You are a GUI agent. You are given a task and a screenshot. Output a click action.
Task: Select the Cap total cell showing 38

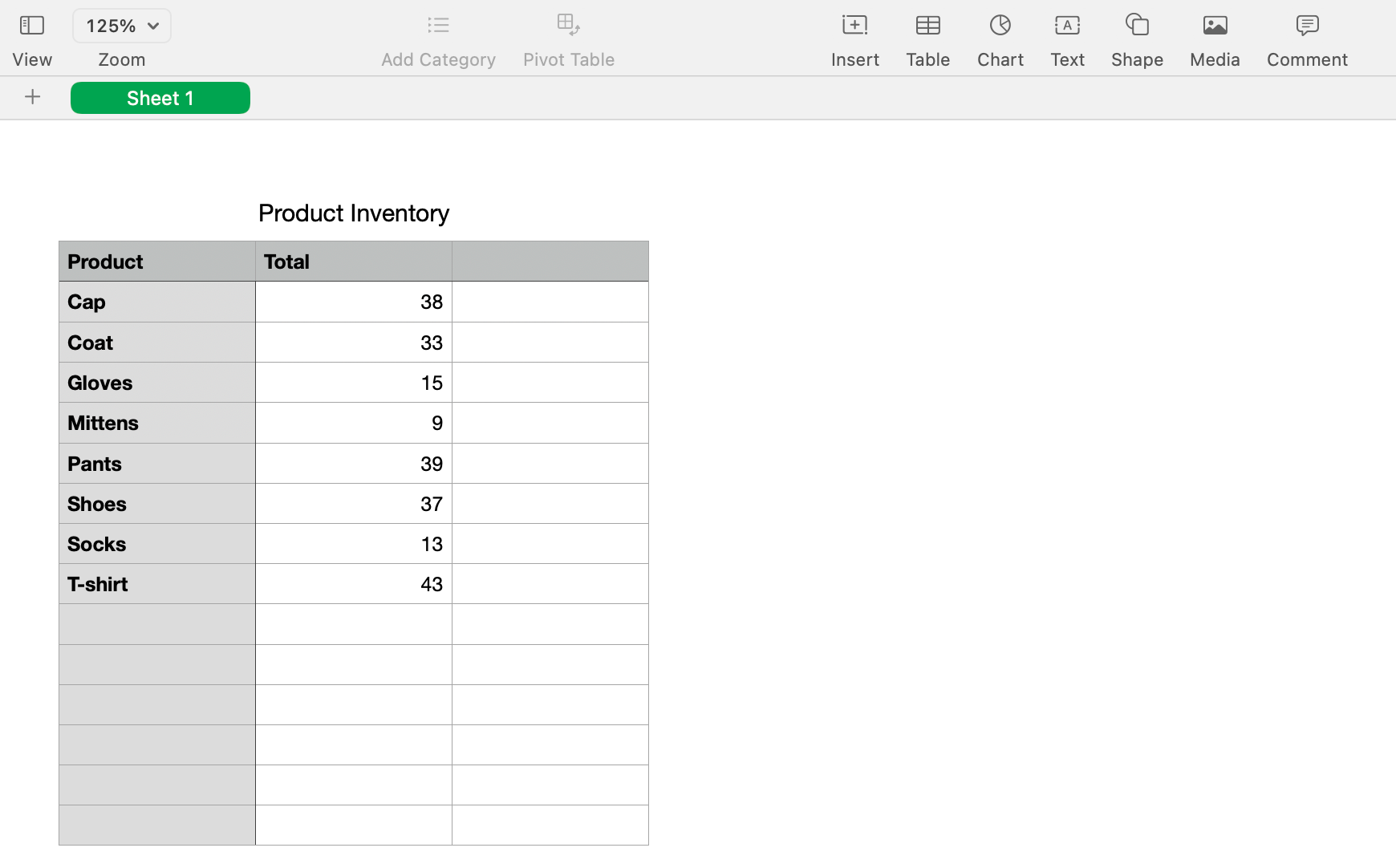[353, 302]
